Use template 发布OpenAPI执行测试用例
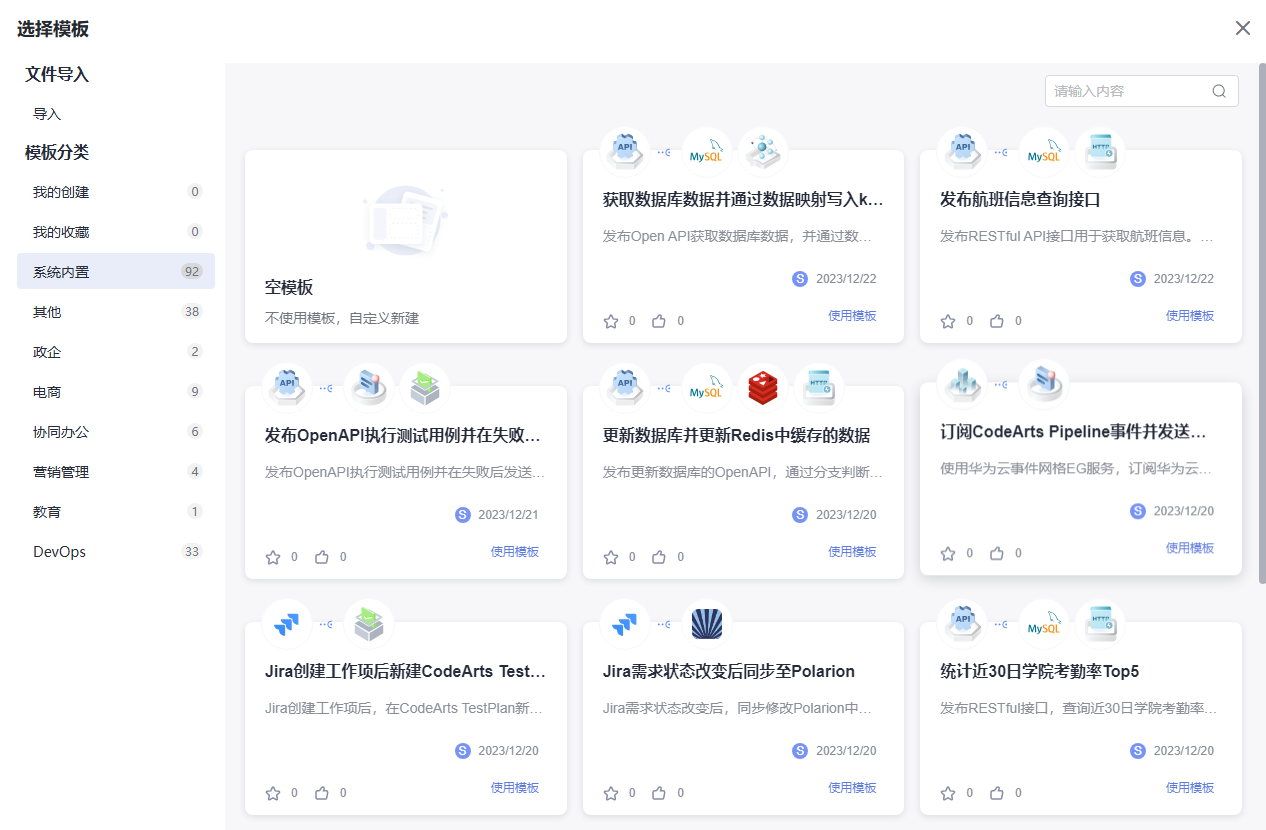The height and width of the screenshot is (830, 1266). click(x=515, y=552)
